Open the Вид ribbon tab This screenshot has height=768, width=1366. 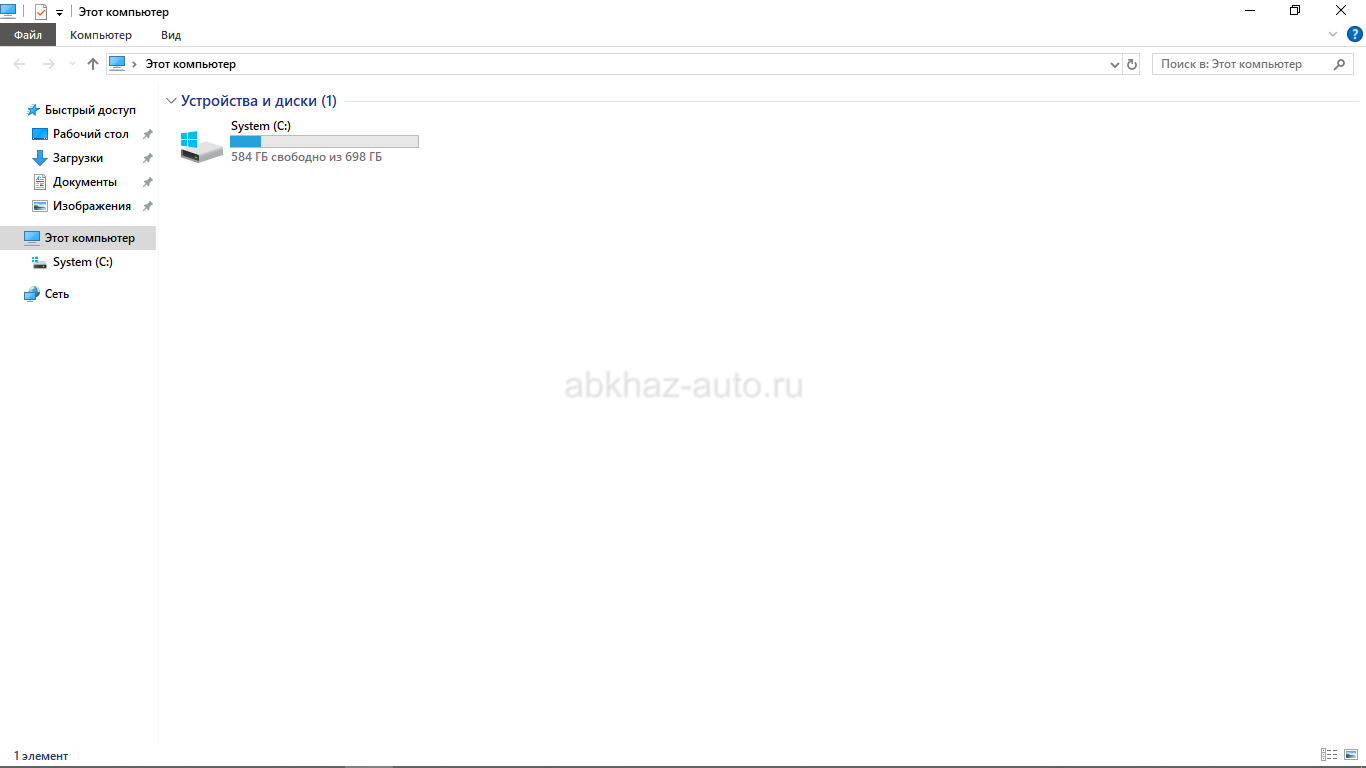click(171, 35)
